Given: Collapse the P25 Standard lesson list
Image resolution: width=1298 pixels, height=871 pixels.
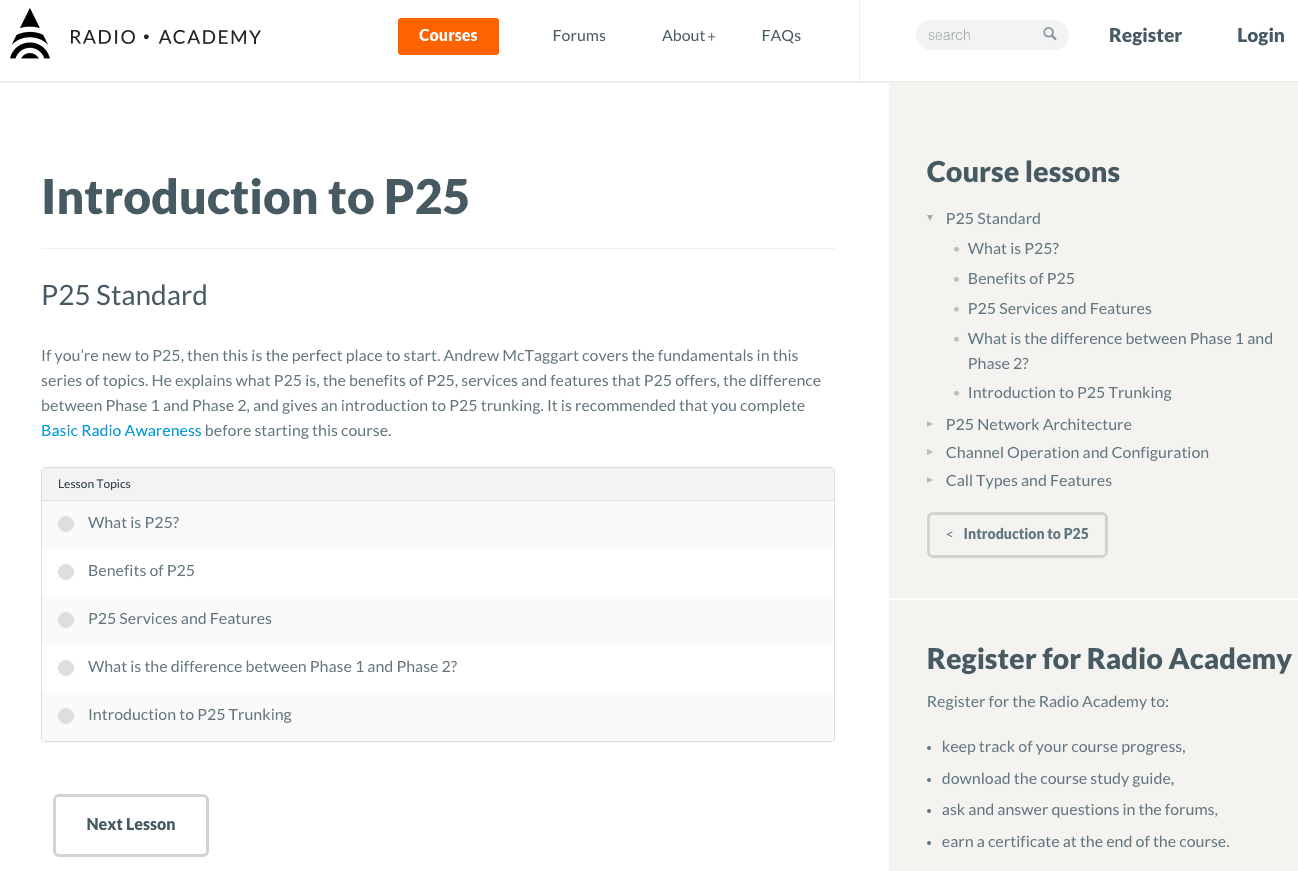Looking at the screenshot, I should 931,218.
